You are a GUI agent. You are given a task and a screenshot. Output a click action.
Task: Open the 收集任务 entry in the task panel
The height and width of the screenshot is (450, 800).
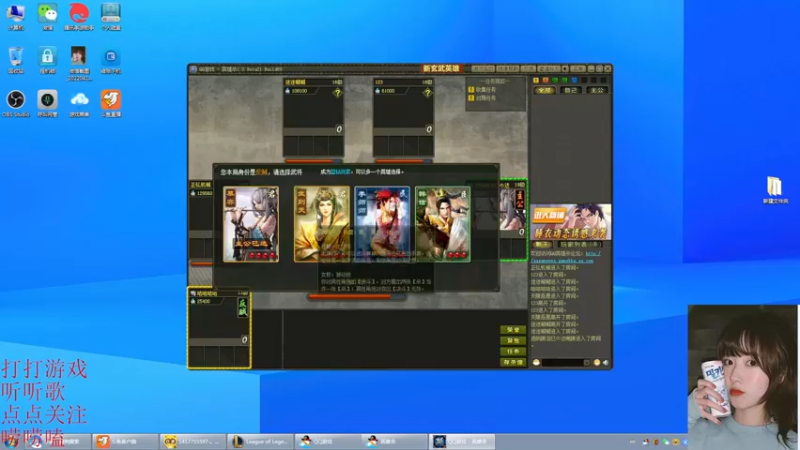(483, 90)
